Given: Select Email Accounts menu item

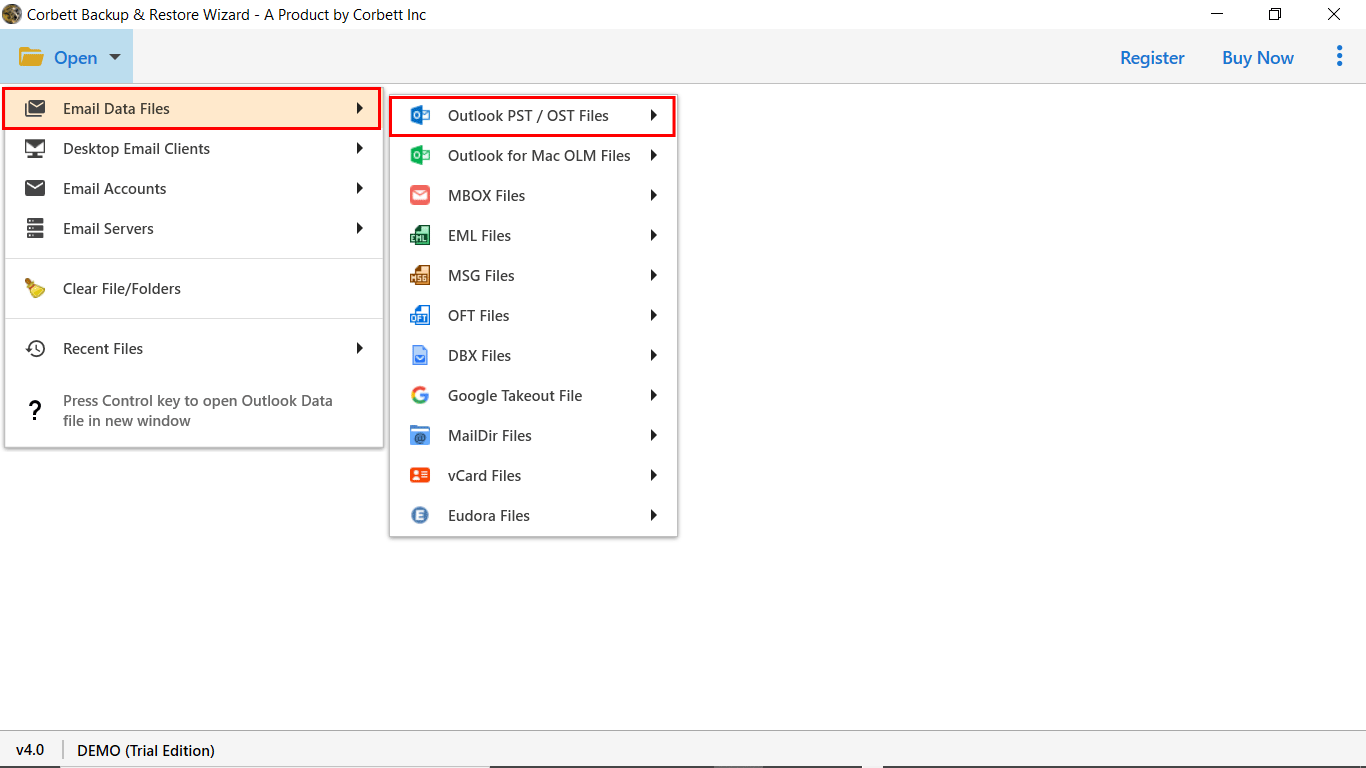Looking at the screenshot, I should [x=192, y=189].
